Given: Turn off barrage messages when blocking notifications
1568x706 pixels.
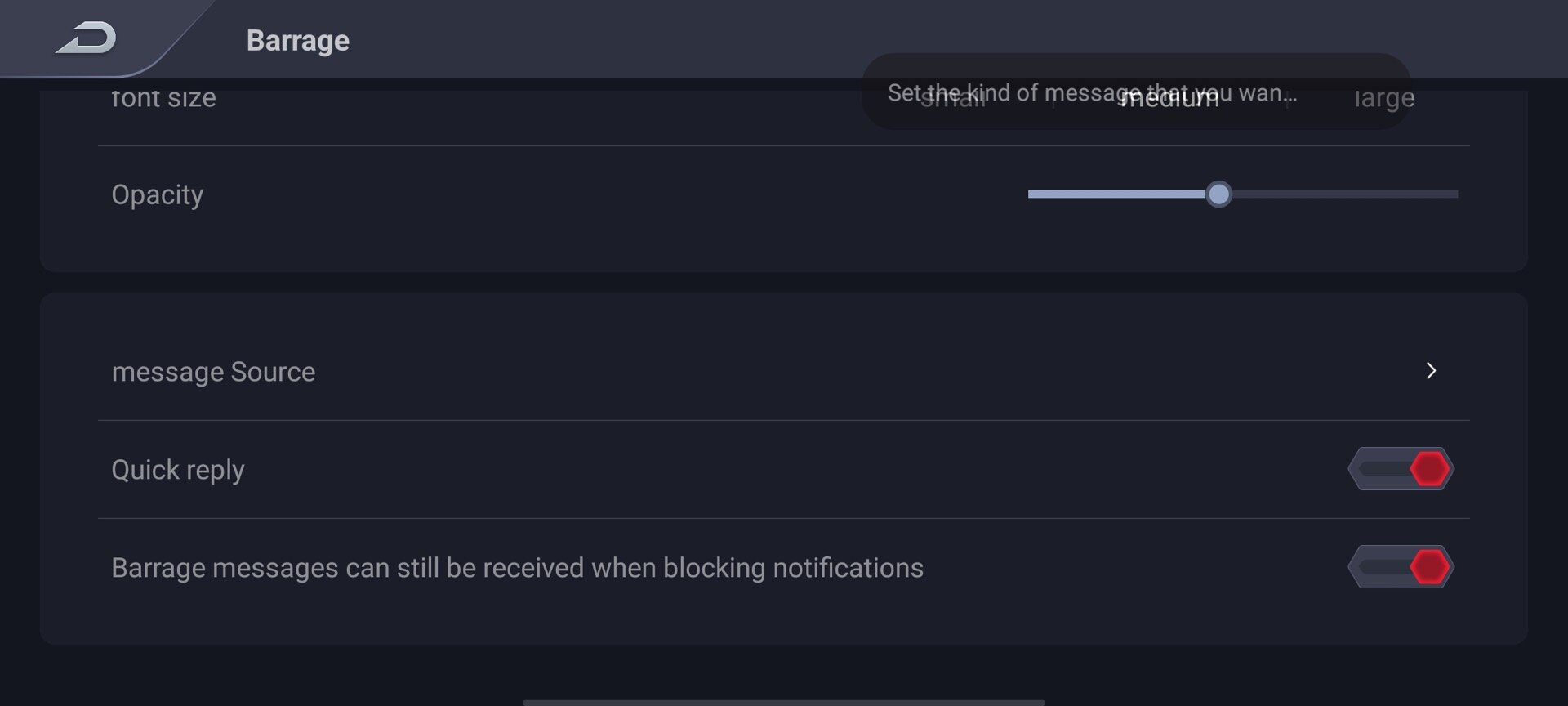Looking at the screenshot, I should (x=1401, y=567).
